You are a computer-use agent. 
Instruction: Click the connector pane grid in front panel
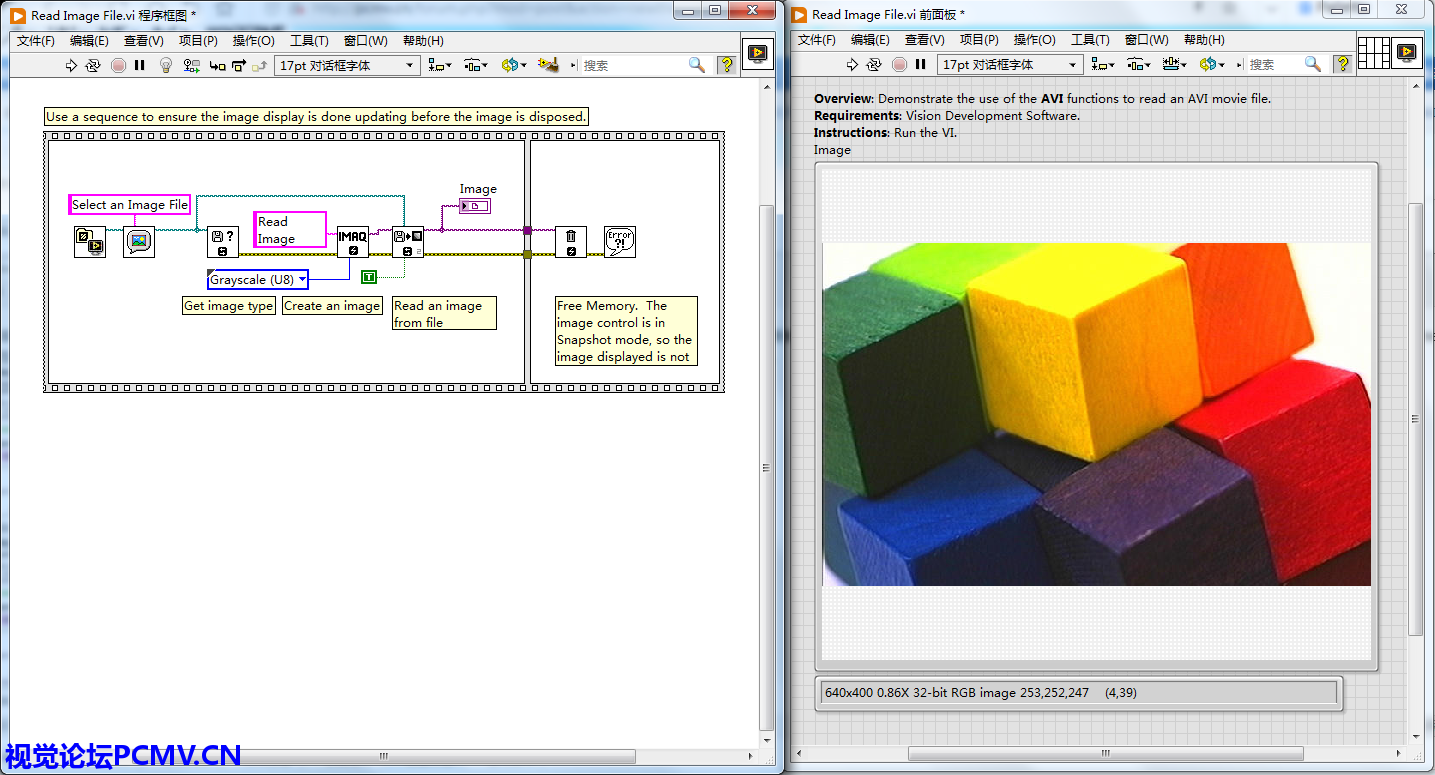click(1374, 51)
